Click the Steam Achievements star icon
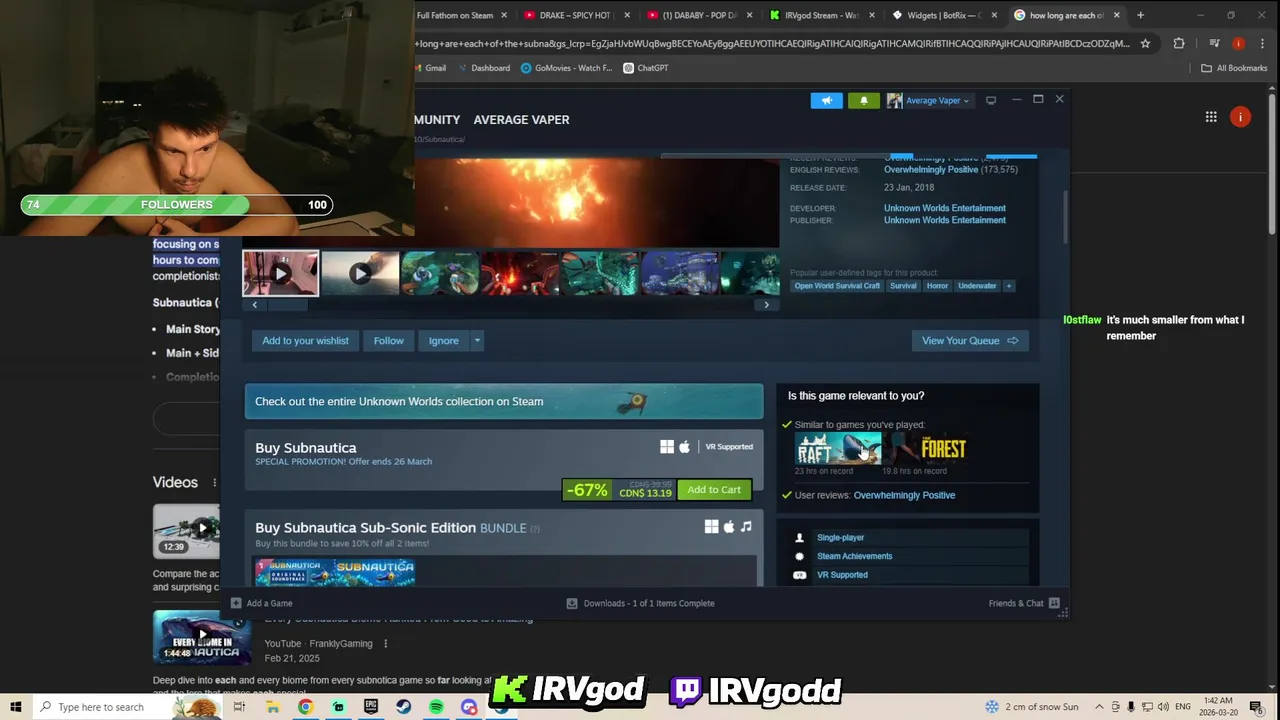1280x720 pixels. coord(799,556)
